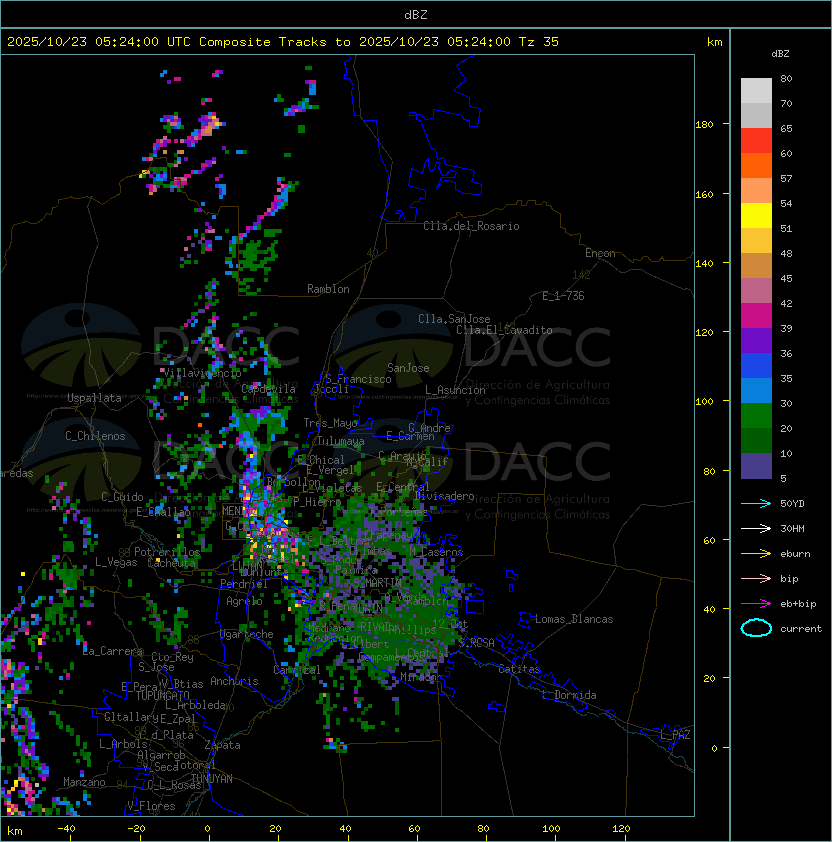The image size is (832, 842).
Task: Pick the bright yellow 51-54 dBZ swatch
Action: click(x=756, y=216)
